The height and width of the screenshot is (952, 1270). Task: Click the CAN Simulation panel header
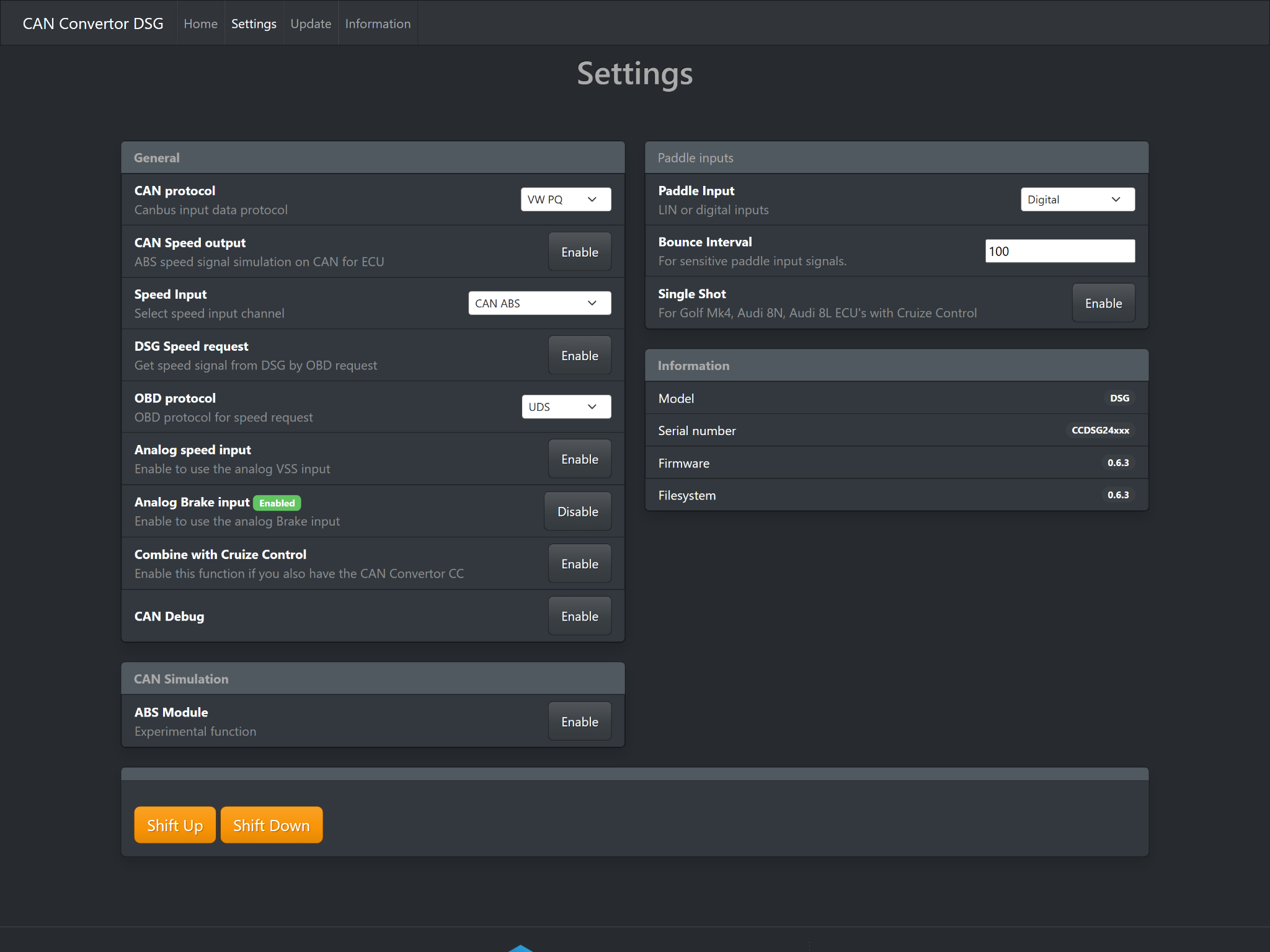[373, 679]
